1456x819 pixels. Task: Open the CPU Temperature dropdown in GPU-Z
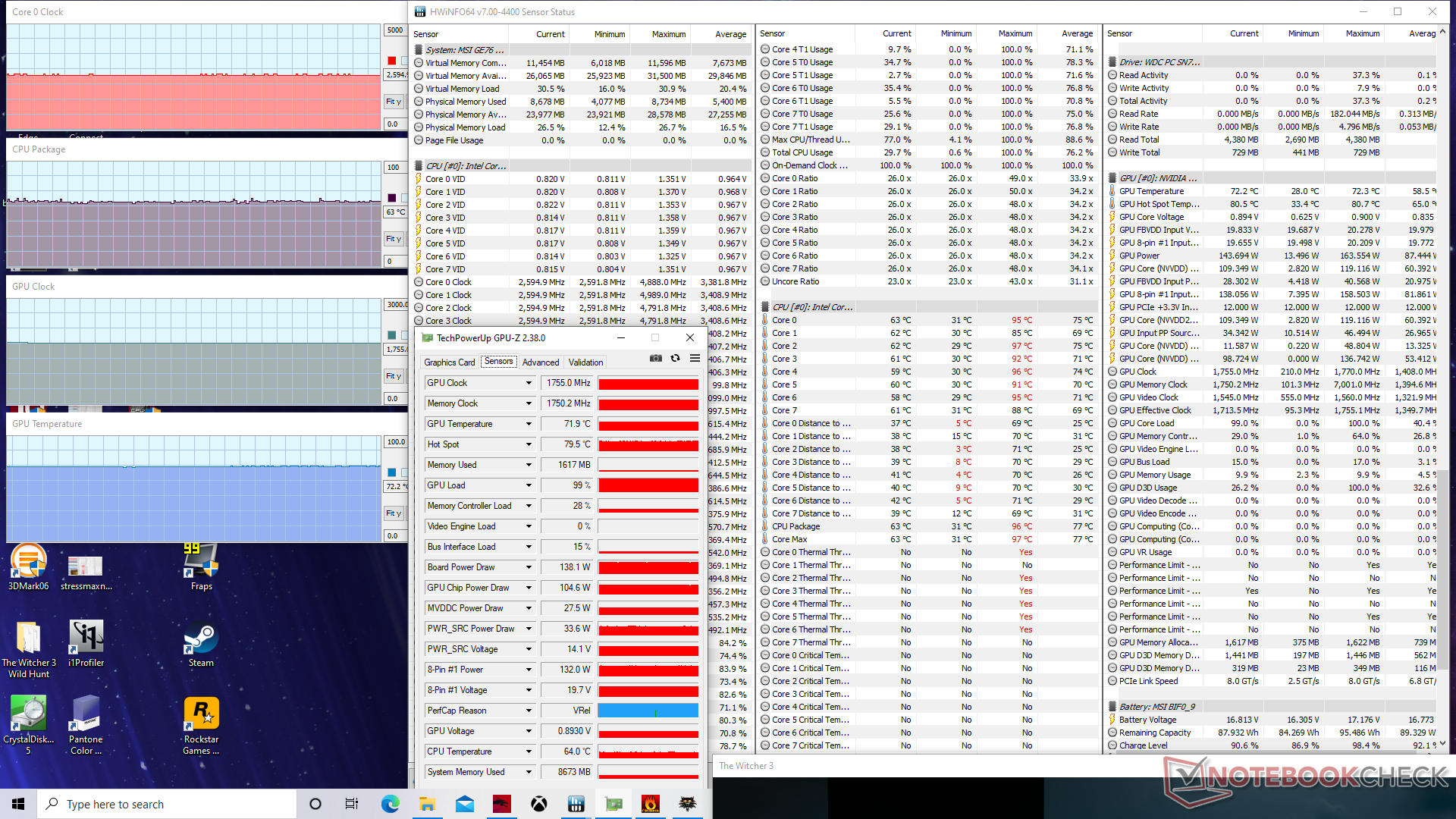(529, 752)
